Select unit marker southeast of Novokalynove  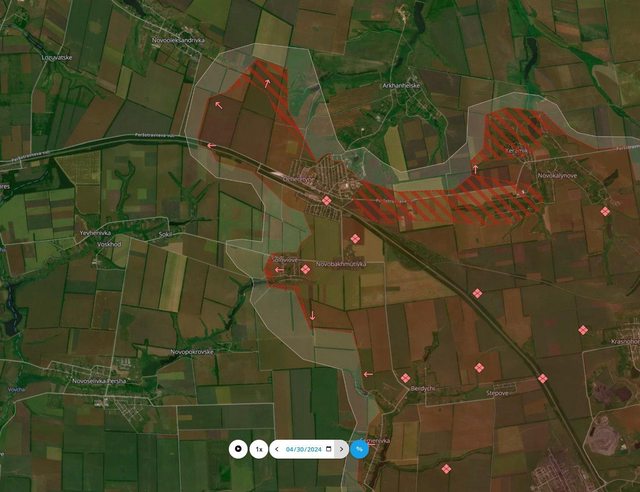pyautogui.click(x=605, y=211)
